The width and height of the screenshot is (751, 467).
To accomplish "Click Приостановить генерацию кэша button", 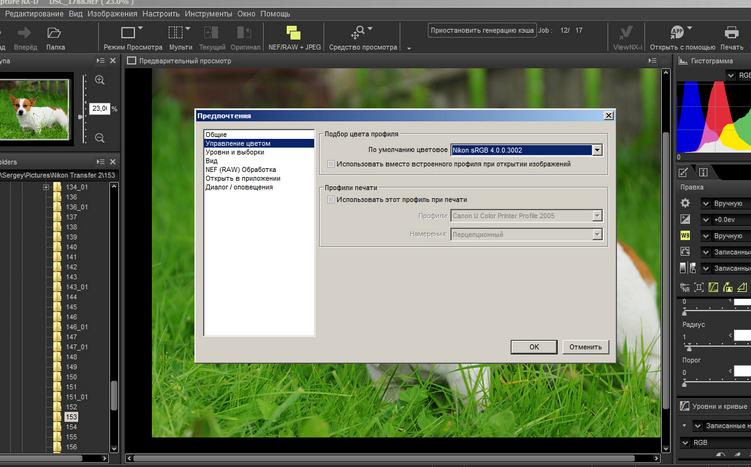I will (x=482, y=30).
